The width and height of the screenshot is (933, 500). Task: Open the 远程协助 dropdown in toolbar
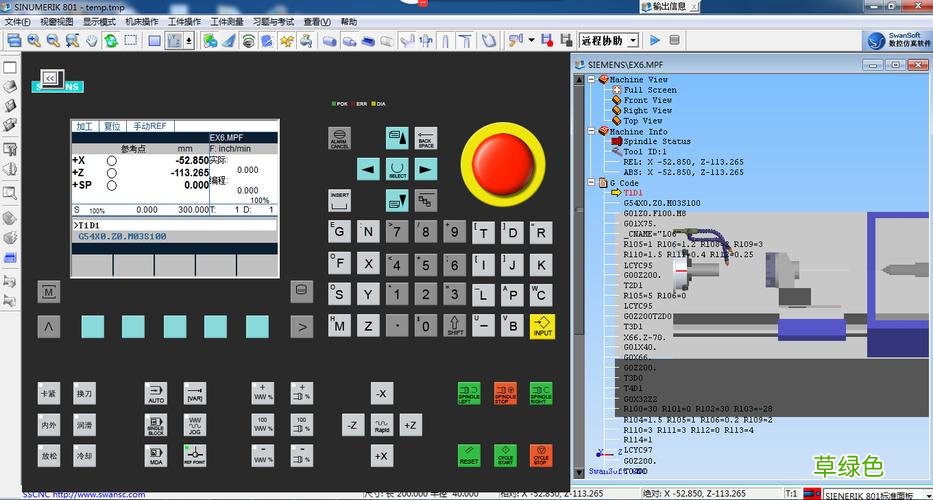coord(633,41)
